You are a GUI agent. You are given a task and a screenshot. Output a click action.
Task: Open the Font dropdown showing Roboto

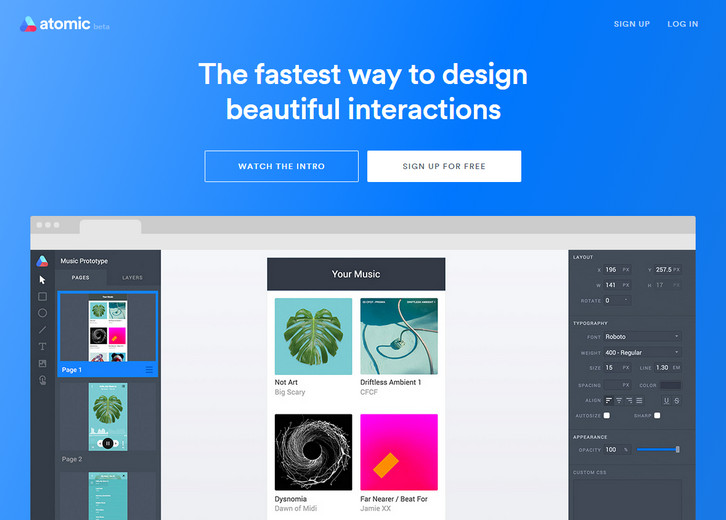tap(642, 337)
